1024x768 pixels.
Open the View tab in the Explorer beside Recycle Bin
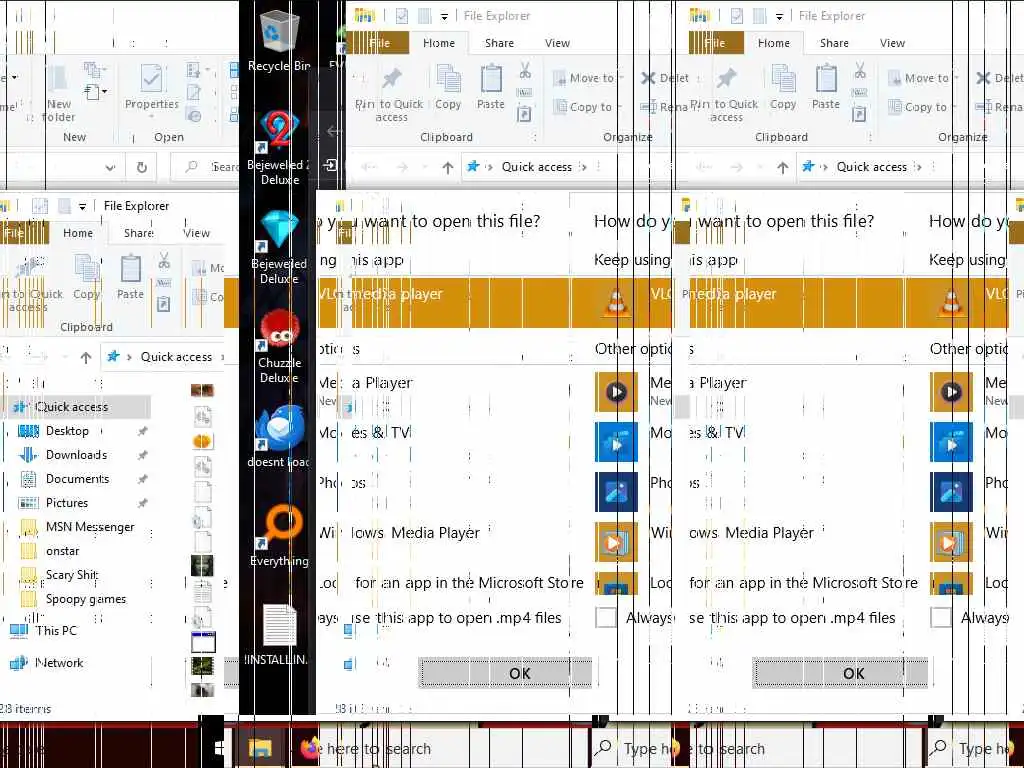click(x=557, y=43)
